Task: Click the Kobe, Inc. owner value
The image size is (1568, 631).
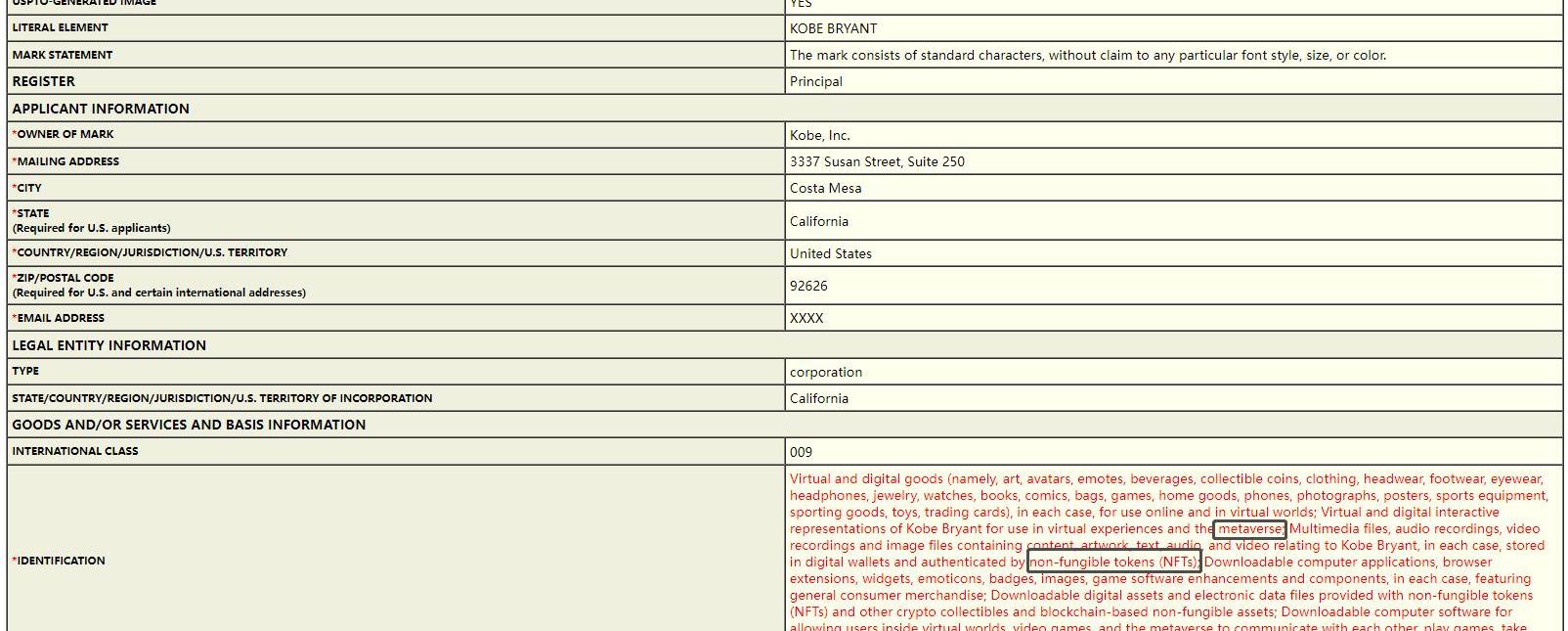Action: click(820, 135)
